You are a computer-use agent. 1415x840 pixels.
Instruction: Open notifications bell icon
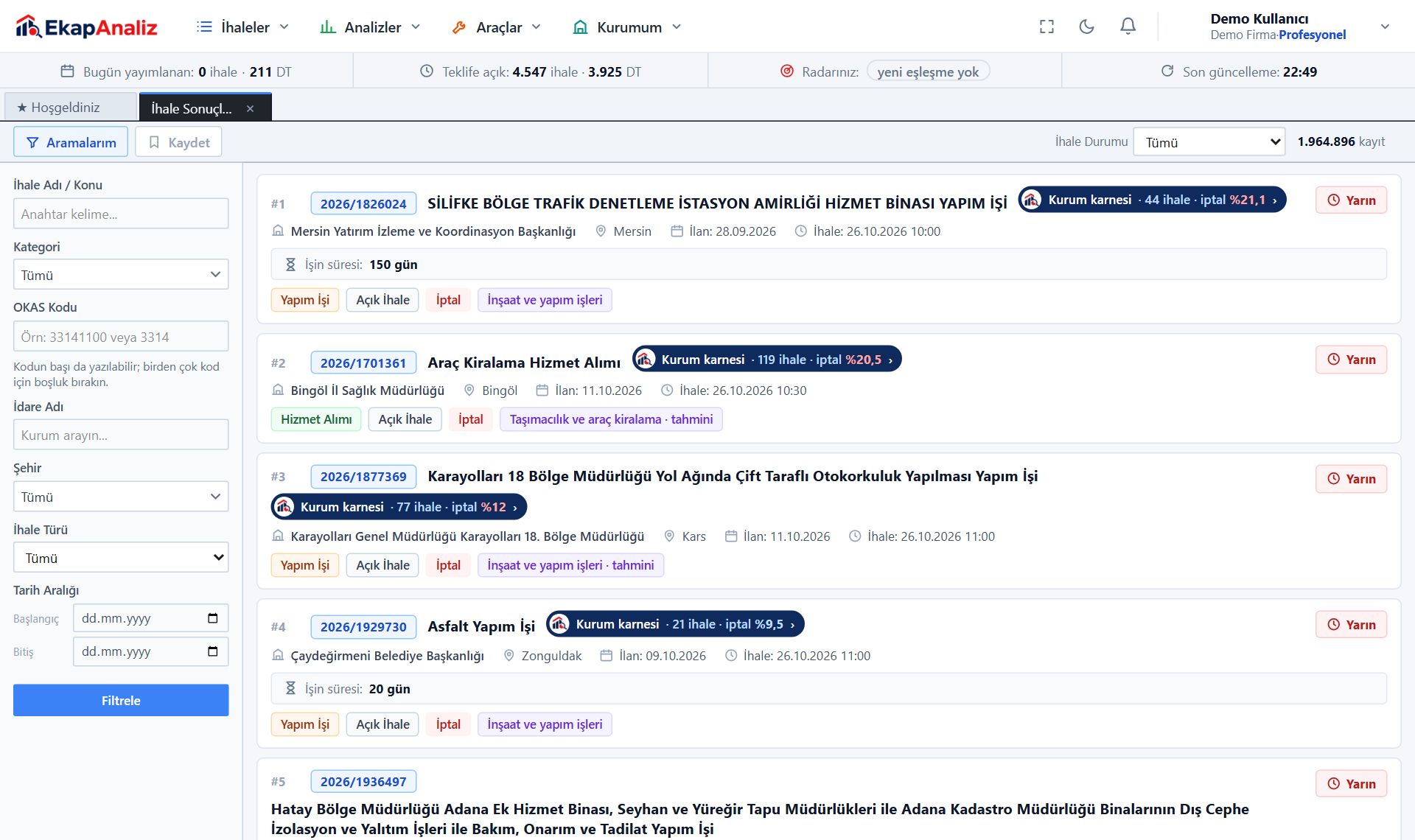coord(1128,27)
